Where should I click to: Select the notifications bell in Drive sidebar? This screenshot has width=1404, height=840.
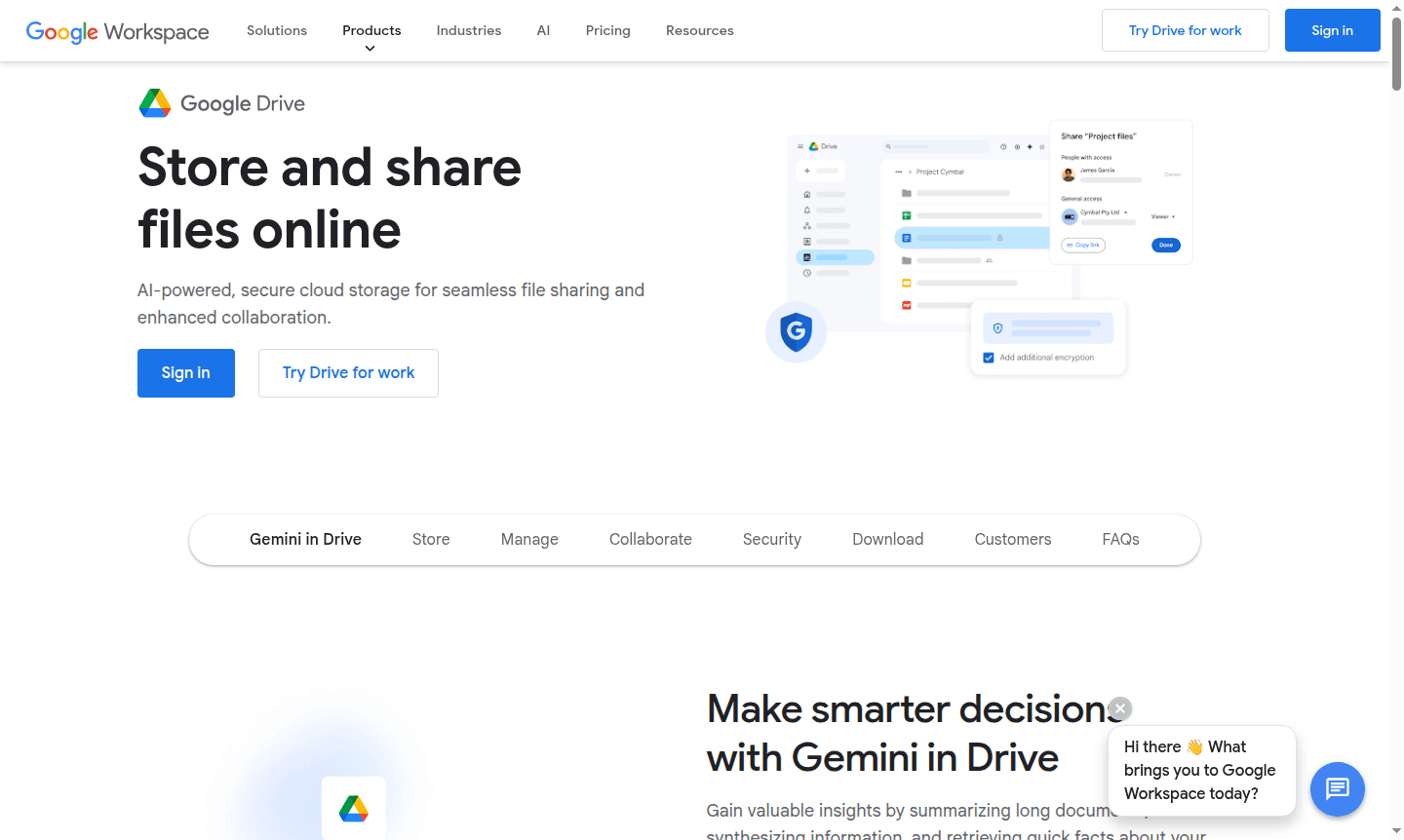pyautogui.click(x=807, y=210)
